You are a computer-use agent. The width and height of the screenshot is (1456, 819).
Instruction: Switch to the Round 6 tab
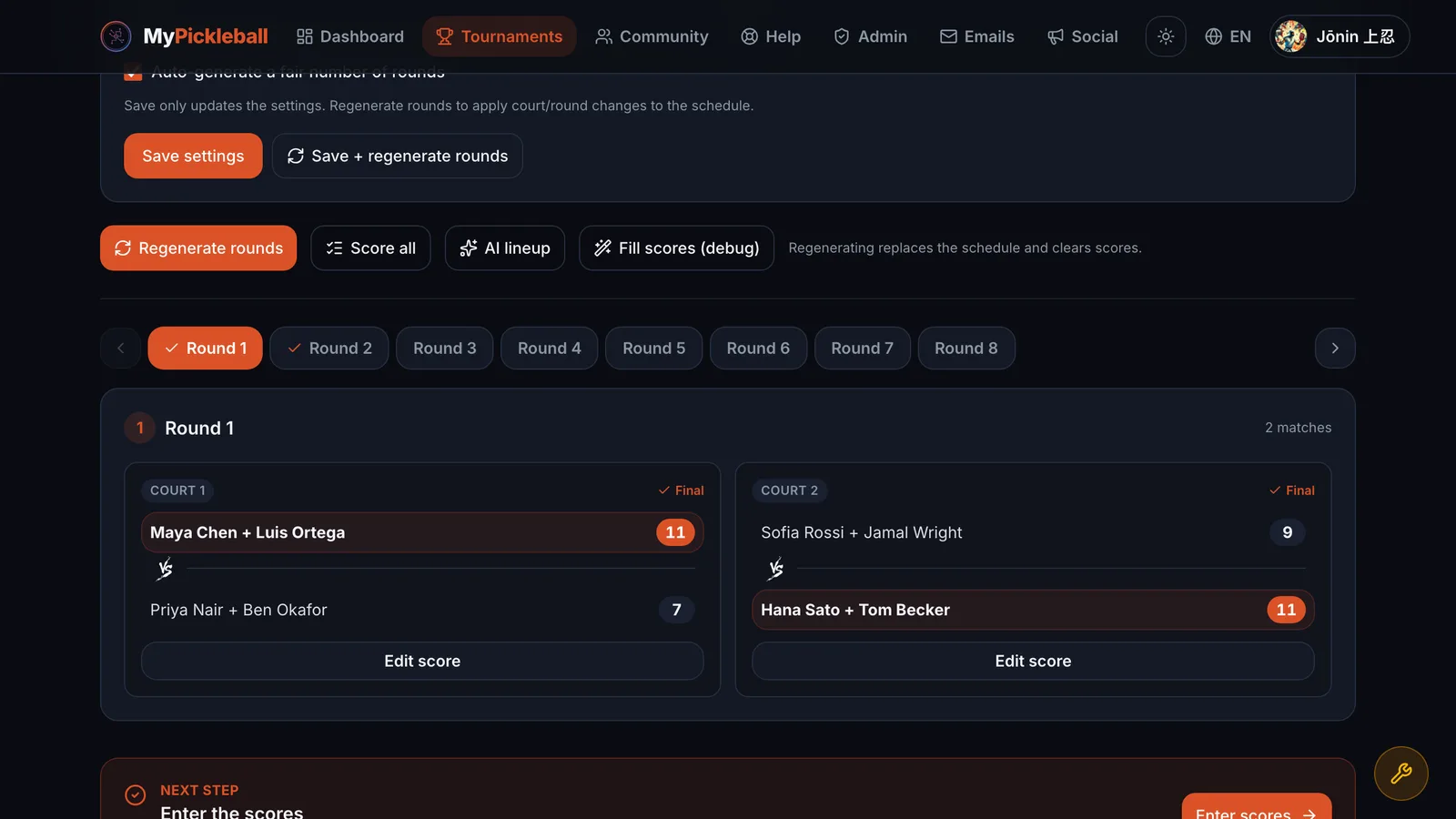click(x=758, y=348)
